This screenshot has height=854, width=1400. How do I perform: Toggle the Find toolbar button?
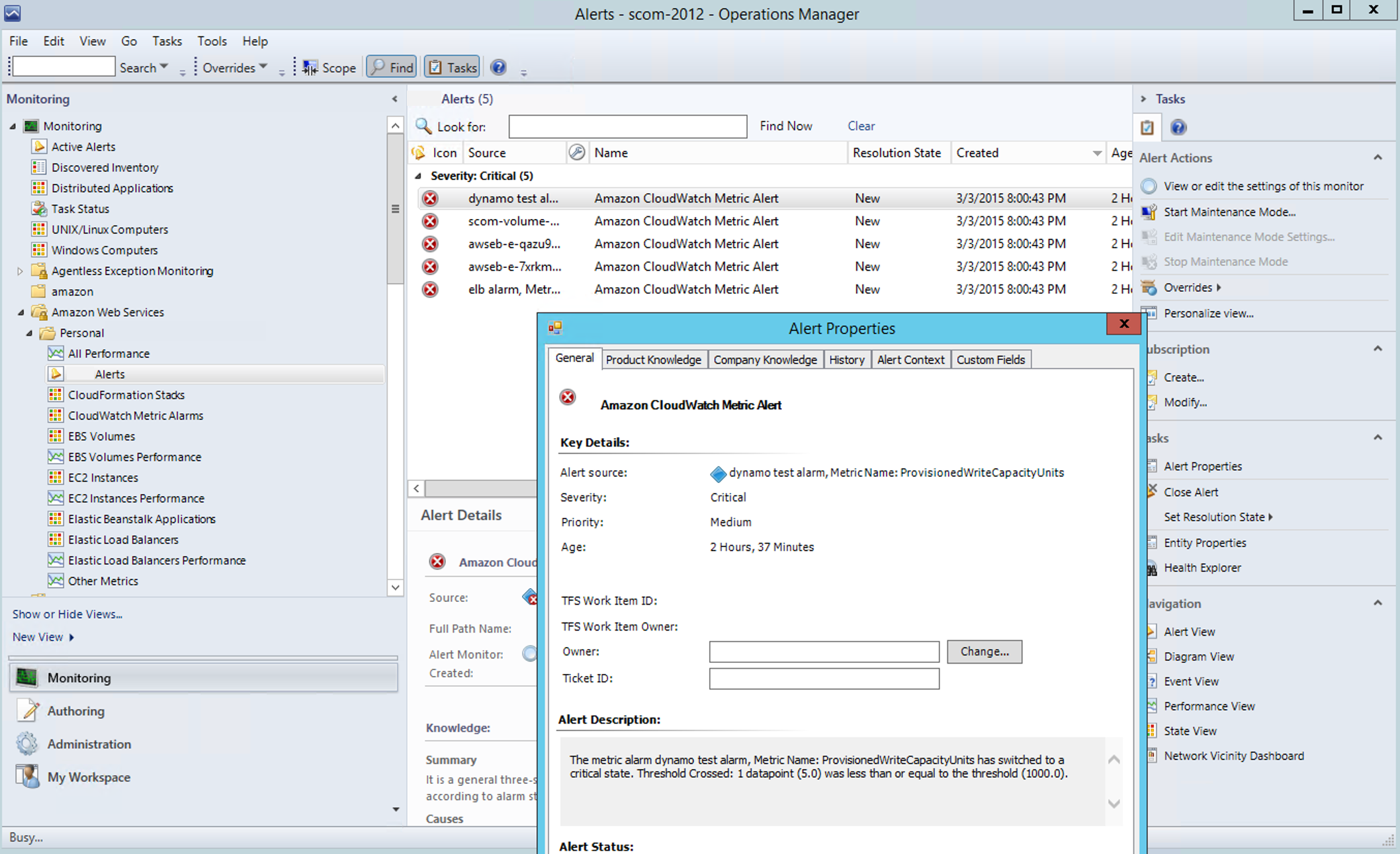point(392,67)
